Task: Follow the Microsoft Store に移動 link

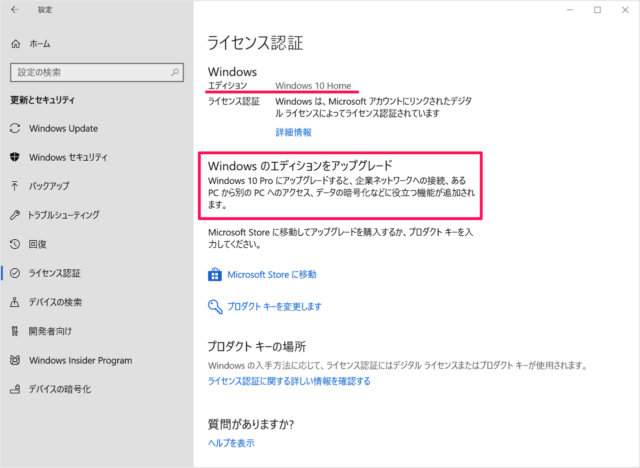Action: [x=272, y=275]
